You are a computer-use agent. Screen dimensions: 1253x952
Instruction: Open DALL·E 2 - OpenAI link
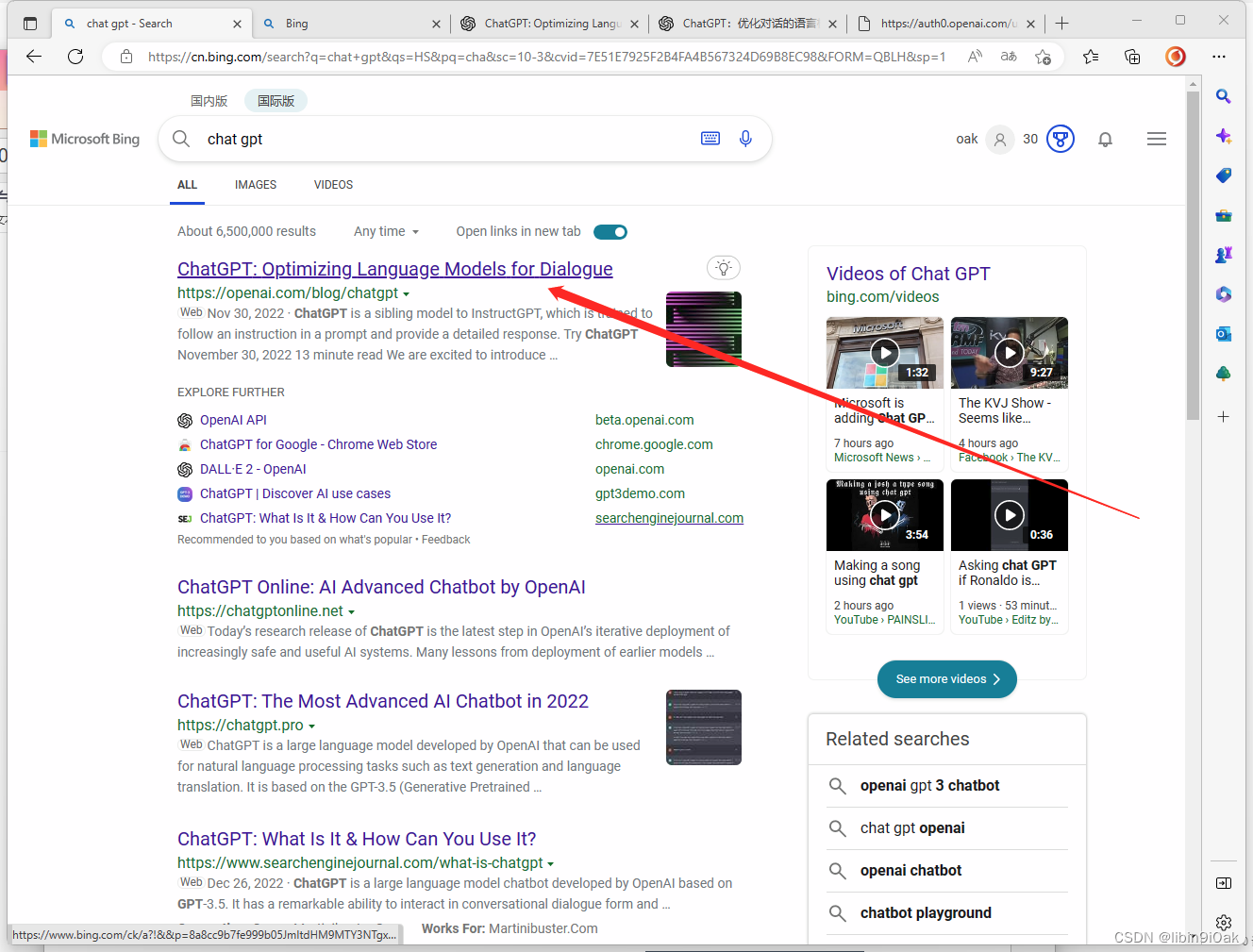coord(253,469)
